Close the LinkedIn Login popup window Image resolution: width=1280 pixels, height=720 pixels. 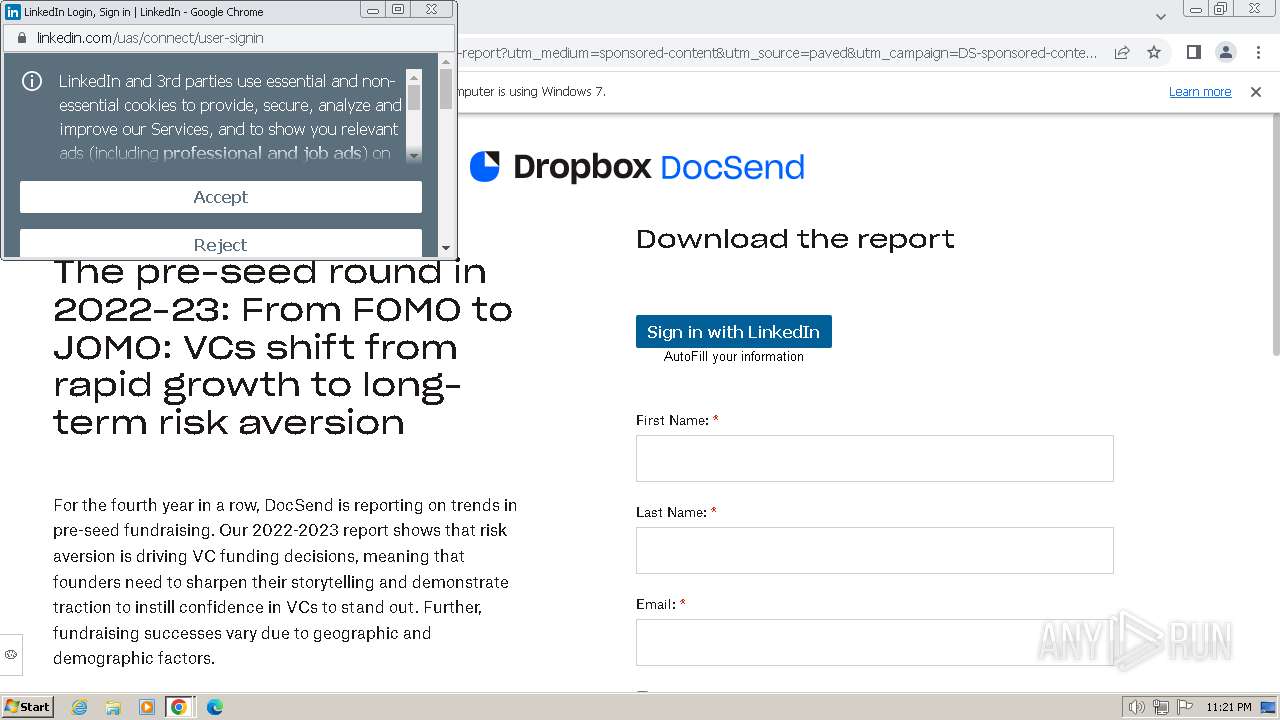(431, 10)
